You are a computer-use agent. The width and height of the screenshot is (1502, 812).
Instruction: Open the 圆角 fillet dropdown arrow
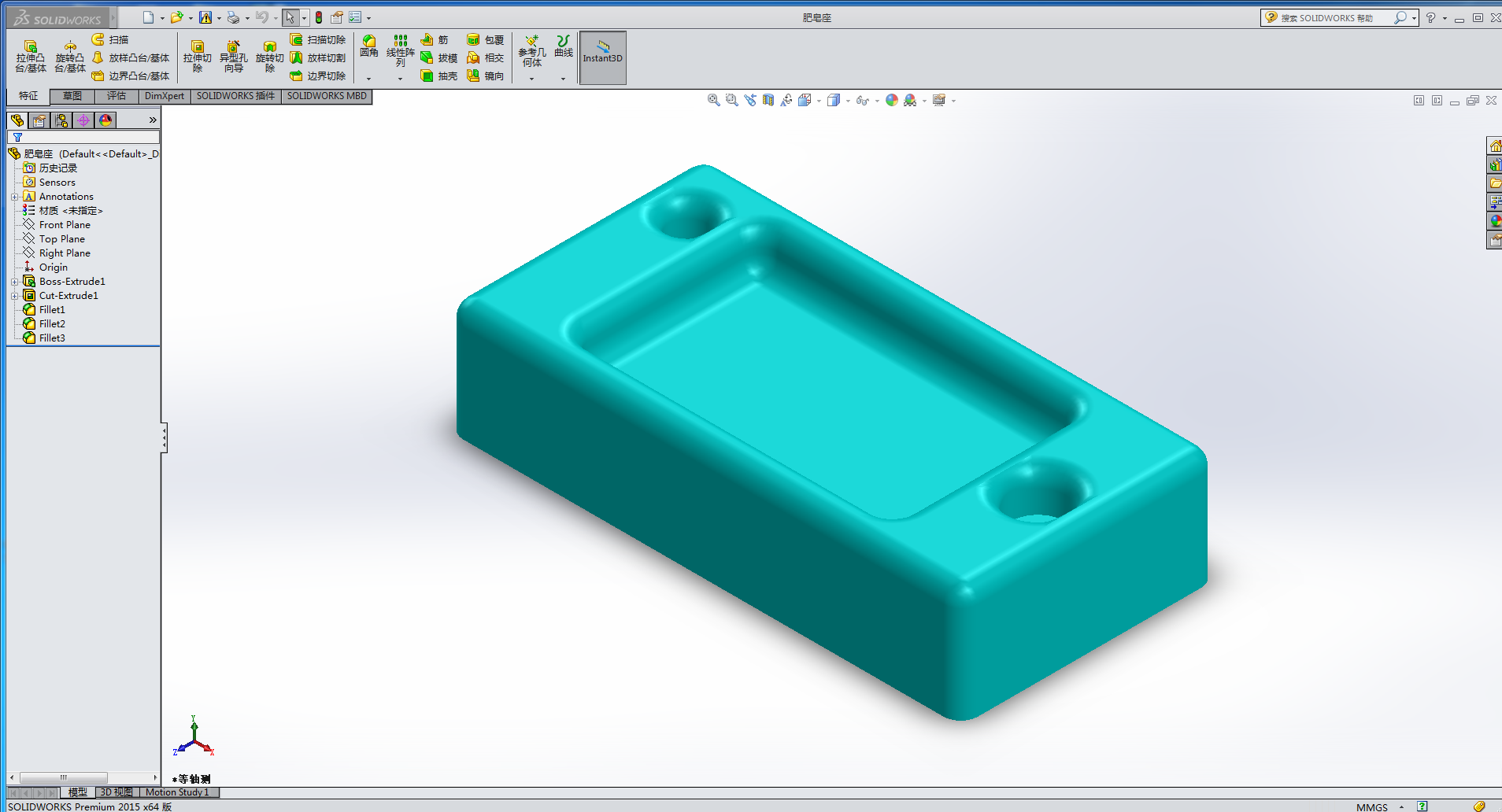[368, 79]
